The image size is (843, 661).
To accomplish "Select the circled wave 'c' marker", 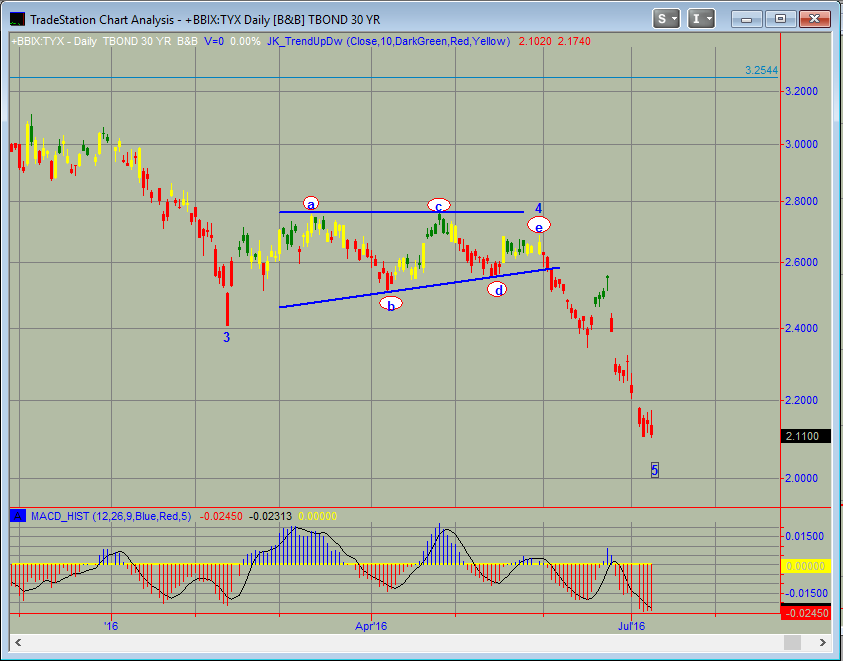I will pyautogui.click(x=438, y=205).
